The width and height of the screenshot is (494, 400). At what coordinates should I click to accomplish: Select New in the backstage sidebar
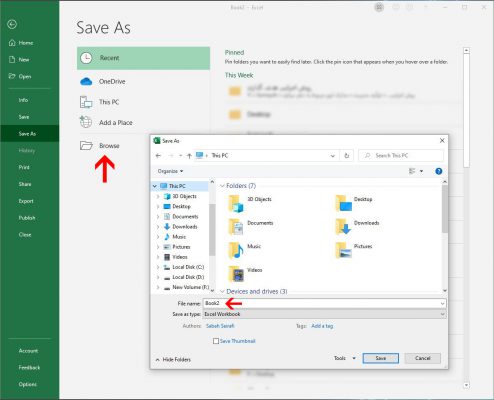click(x=19, y=59)
